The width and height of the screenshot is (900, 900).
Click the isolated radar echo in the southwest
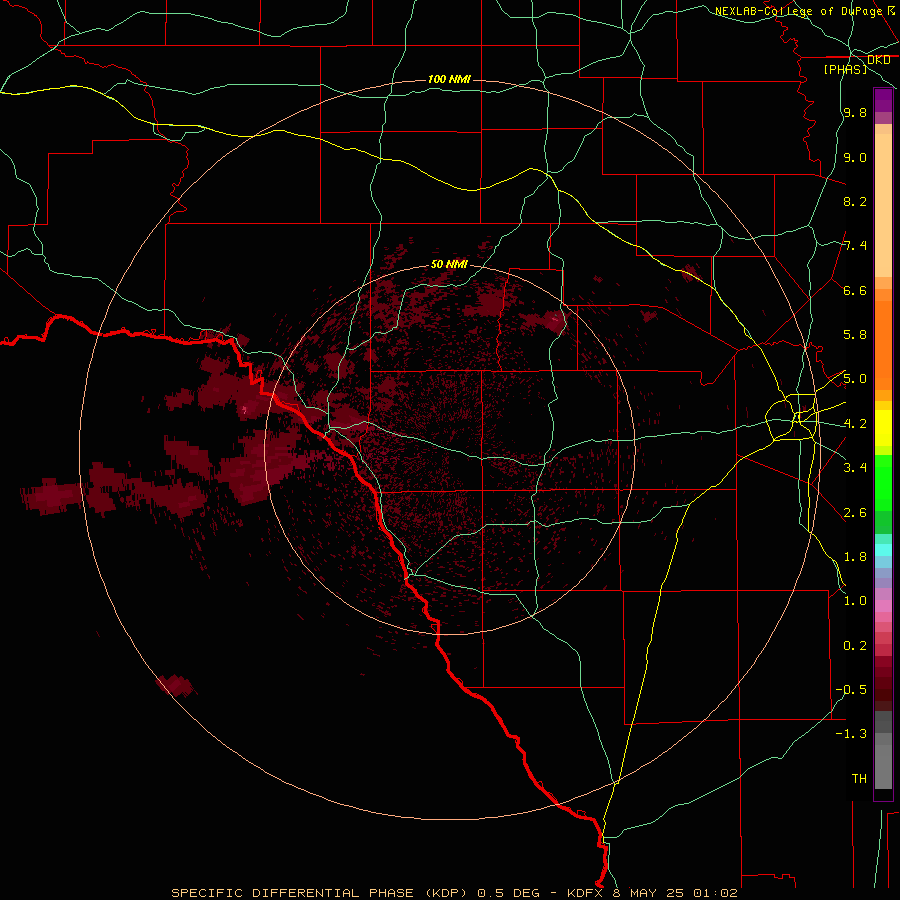click(x=176, y=685)
